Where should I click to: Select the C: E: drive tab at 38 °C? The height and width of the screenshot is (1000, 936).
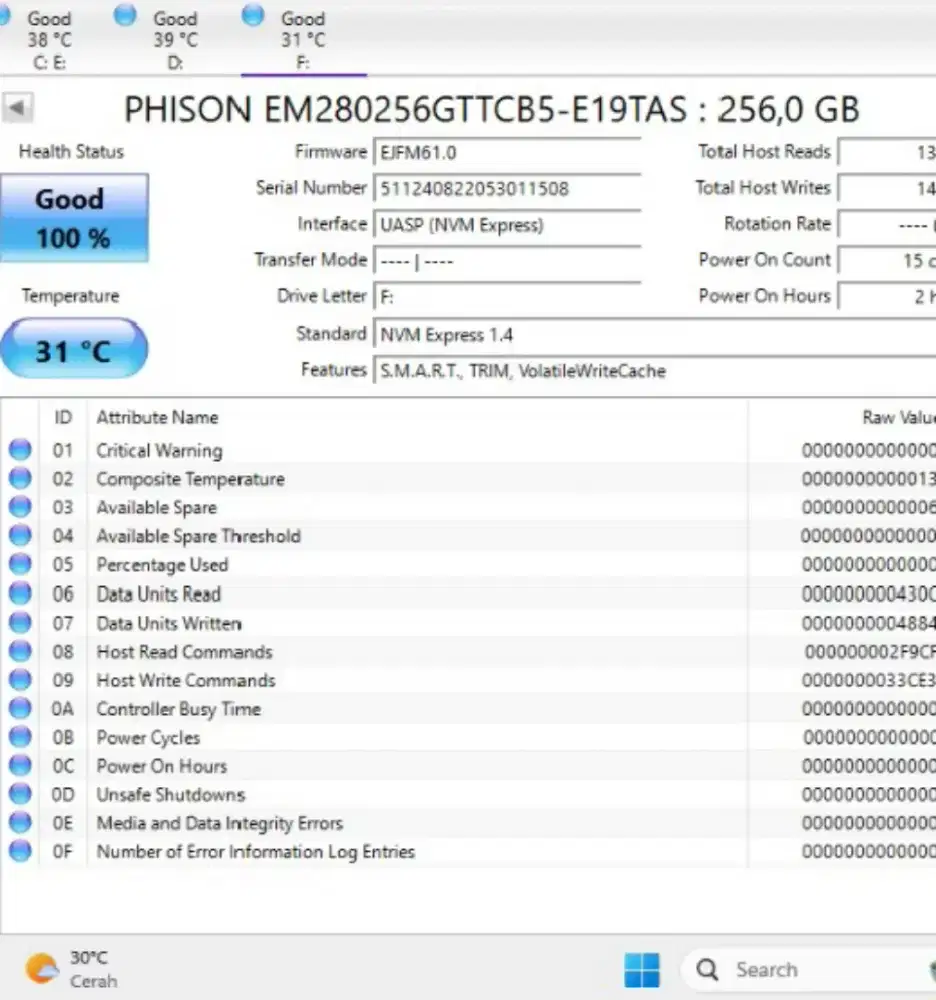pyautogui.click(x=48, y=40)
